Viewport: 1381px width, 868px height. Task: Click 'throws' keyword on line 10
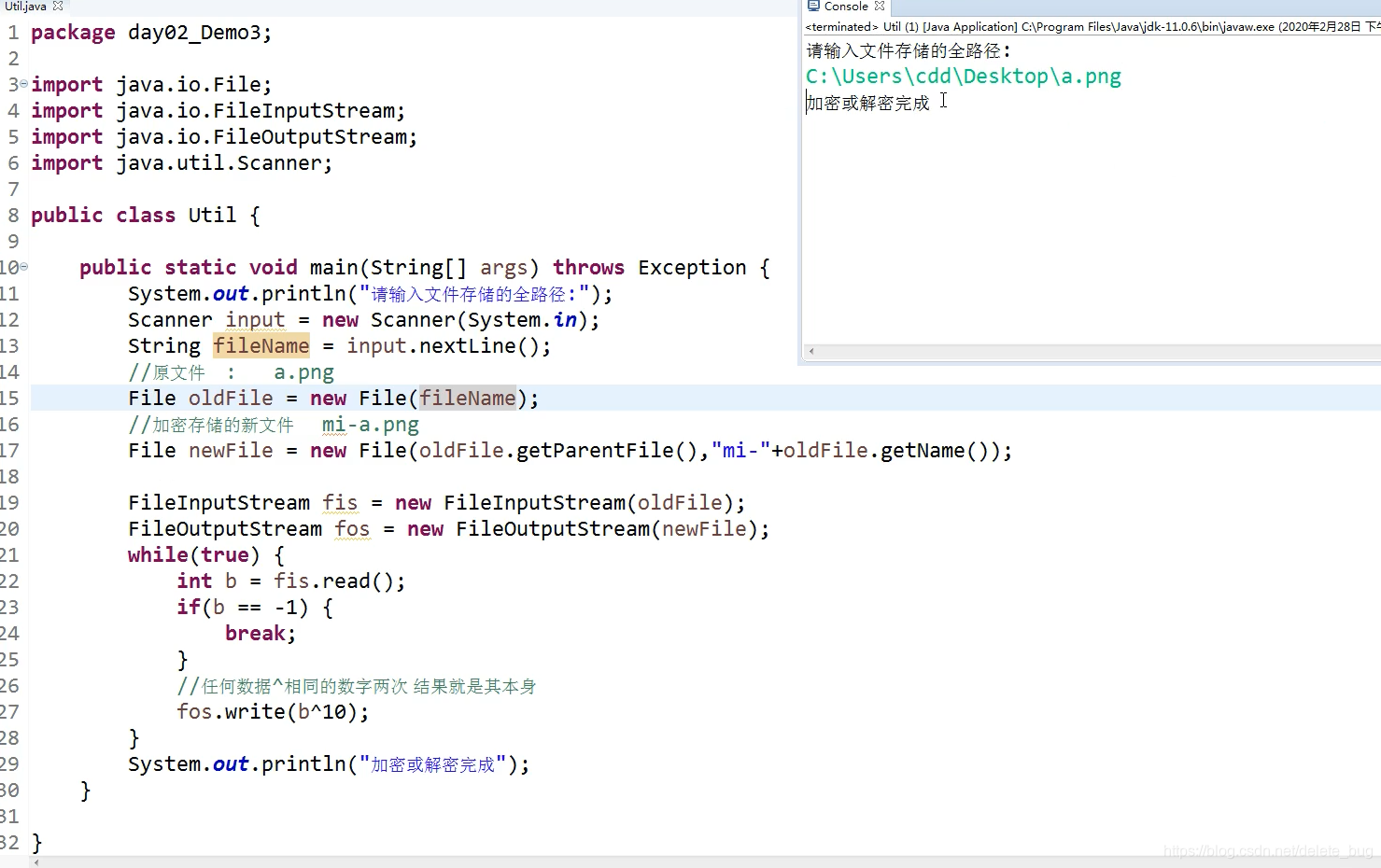[588, 268]
